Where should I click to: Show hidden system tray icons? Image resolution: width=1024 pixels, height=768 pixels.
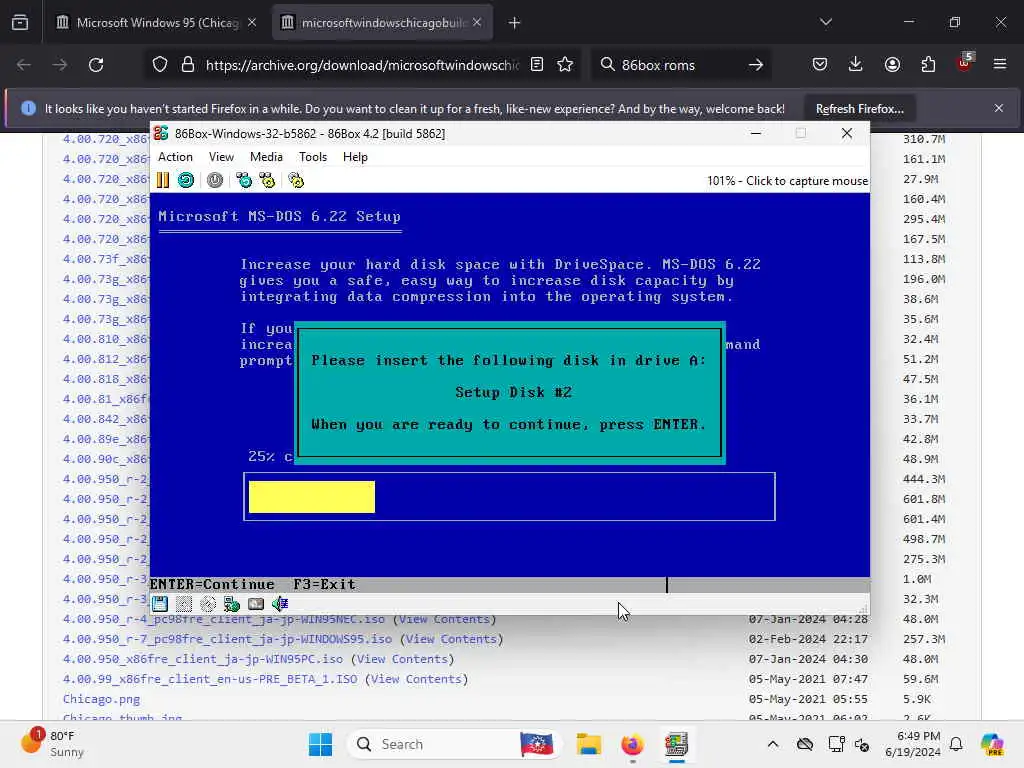click(773, 744)
